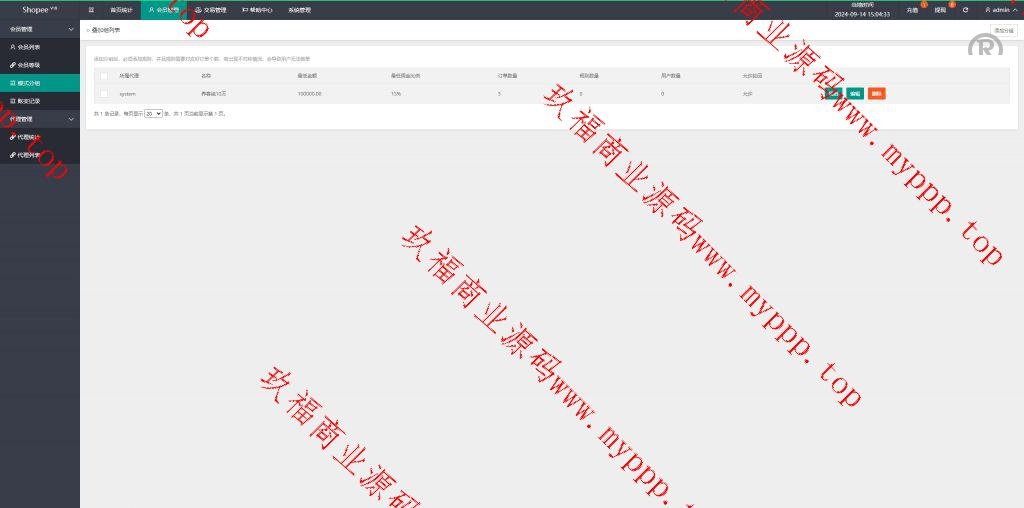Tick the checkbox for the system row
Screen dimensions: 1024x508
[x=103, y=94]
